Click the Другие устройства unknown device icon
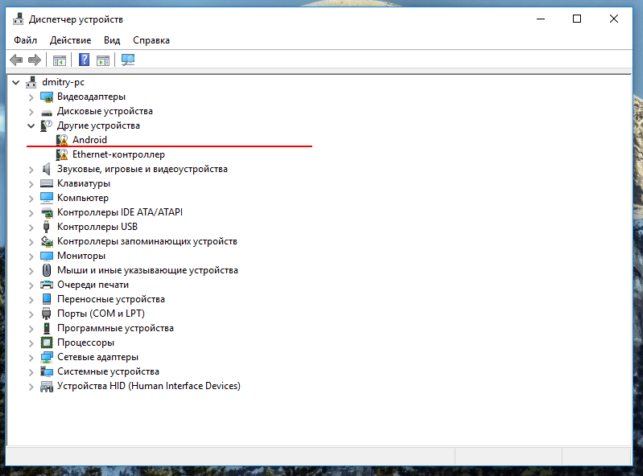 point(46,126)
